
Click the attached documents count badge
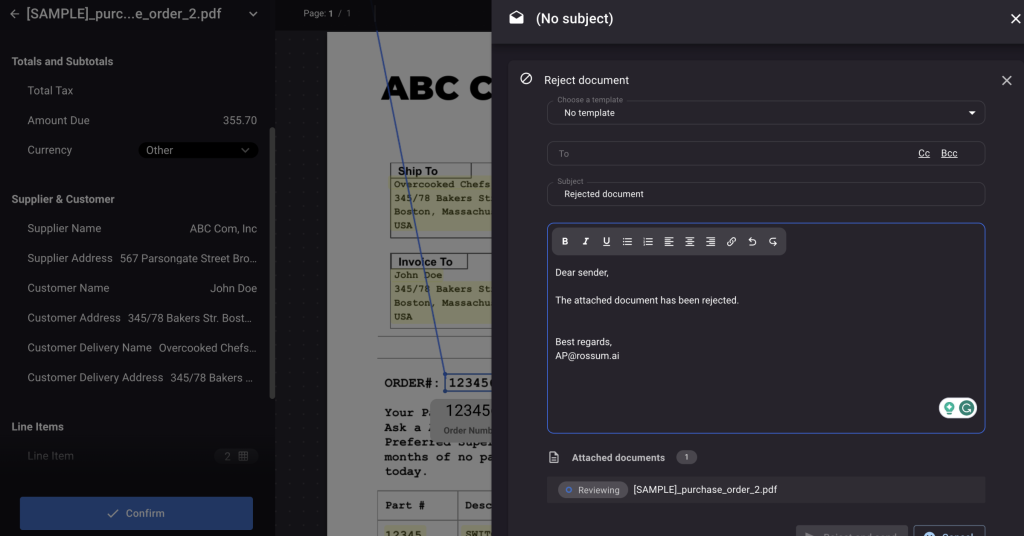point(686,458)
